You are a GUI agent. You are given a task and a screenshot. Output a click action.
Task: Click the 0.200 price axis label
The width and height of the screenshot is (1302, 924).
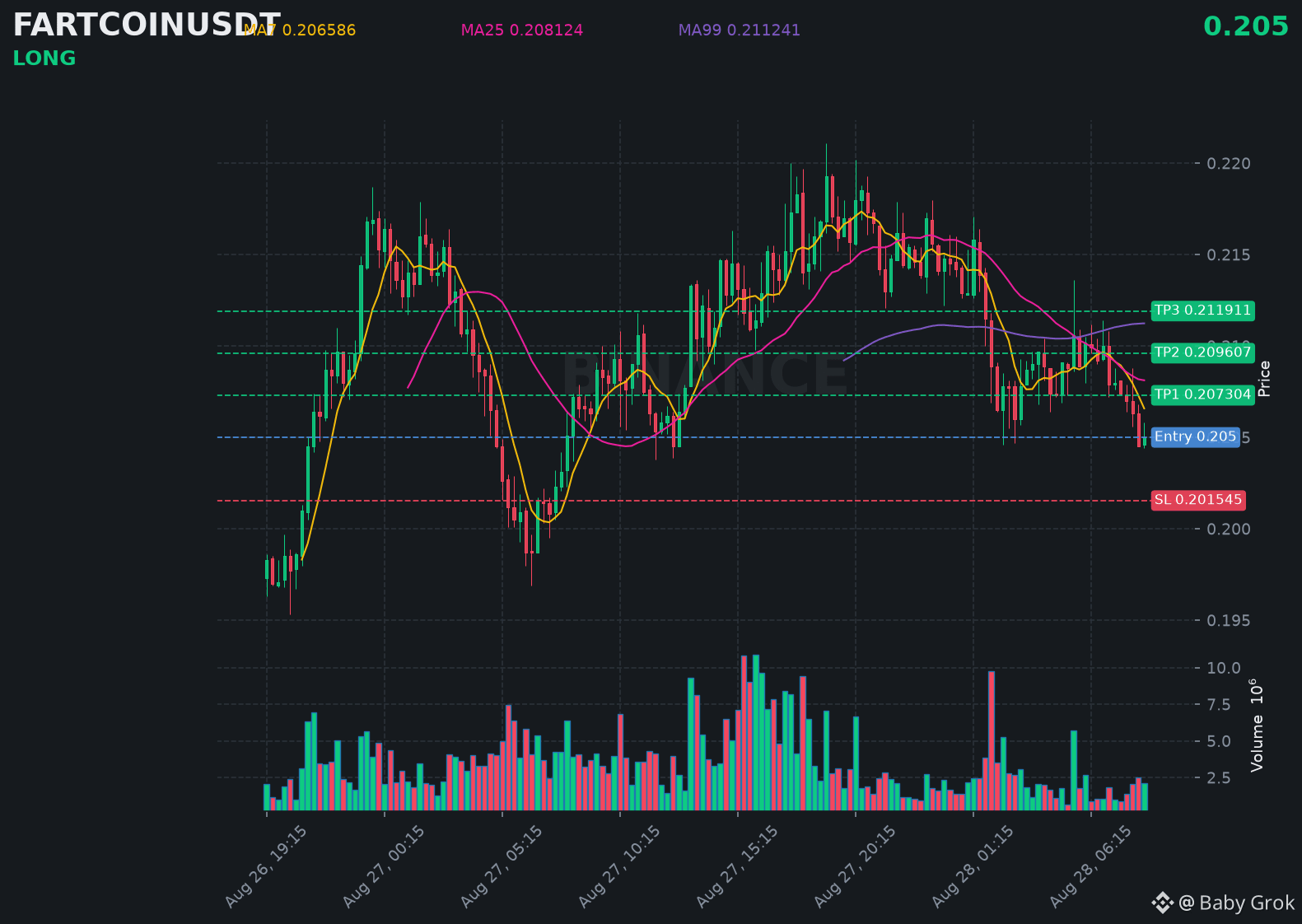[x=1229, y=530]
